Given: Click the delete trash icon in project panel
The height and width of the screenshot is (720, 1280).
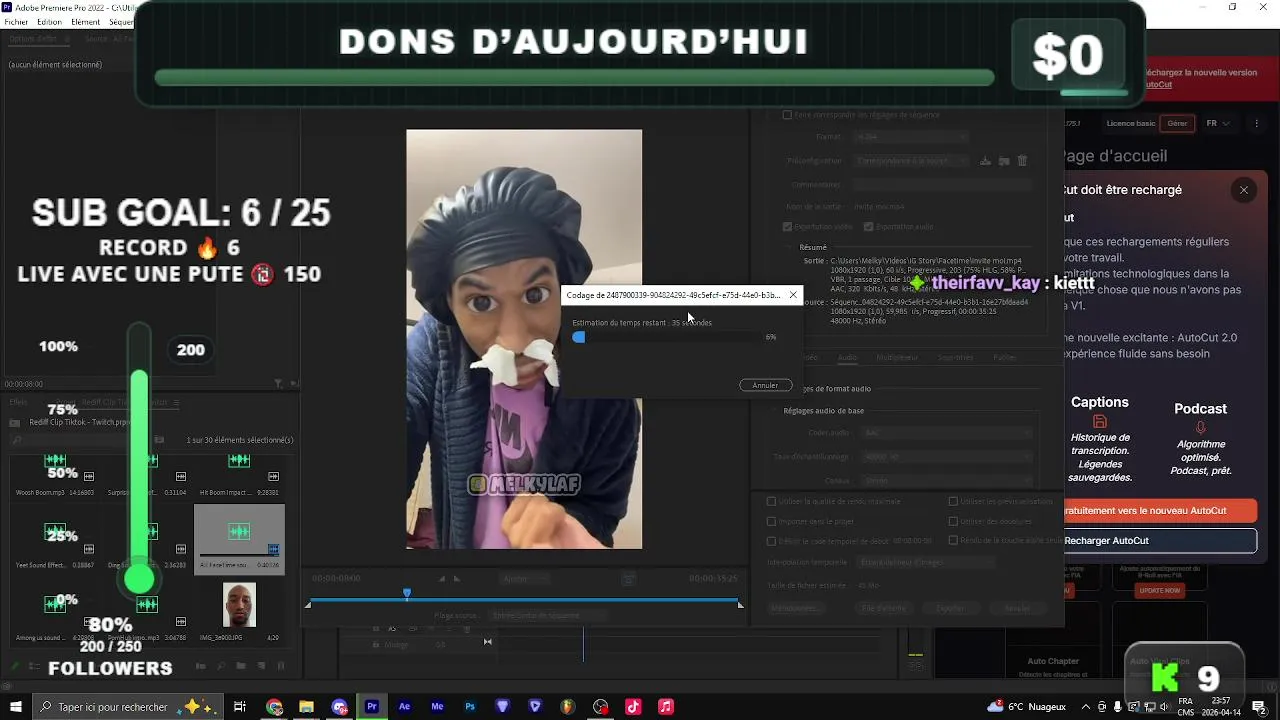Looking at the screenshot, I should coord(281,665).
